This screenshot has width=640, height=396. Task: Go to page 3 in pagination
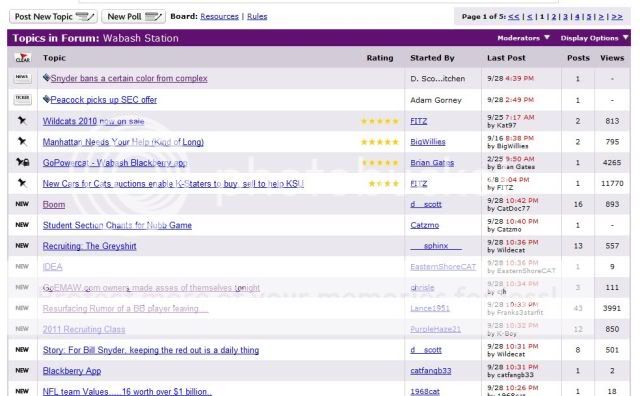point(566,17)
